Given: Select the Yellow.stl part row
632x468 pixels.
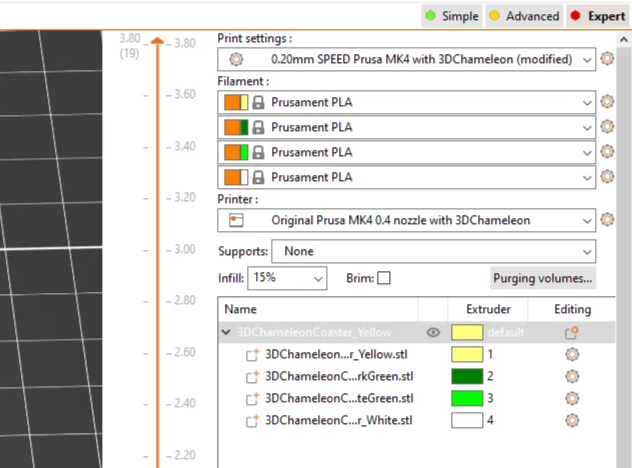Looking at the screenshot, I should tap(417, 354).
